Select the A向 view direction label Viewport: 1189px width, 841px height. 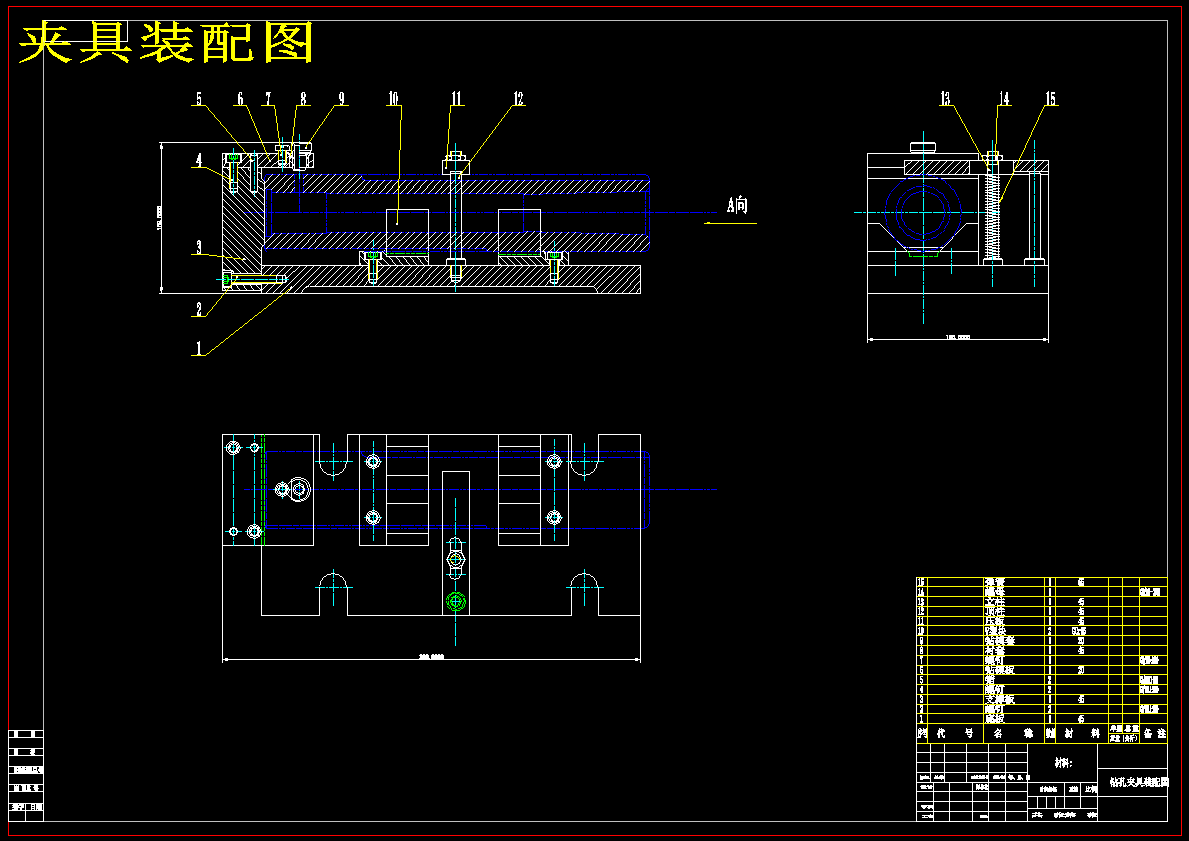click(x=737, y=205)
